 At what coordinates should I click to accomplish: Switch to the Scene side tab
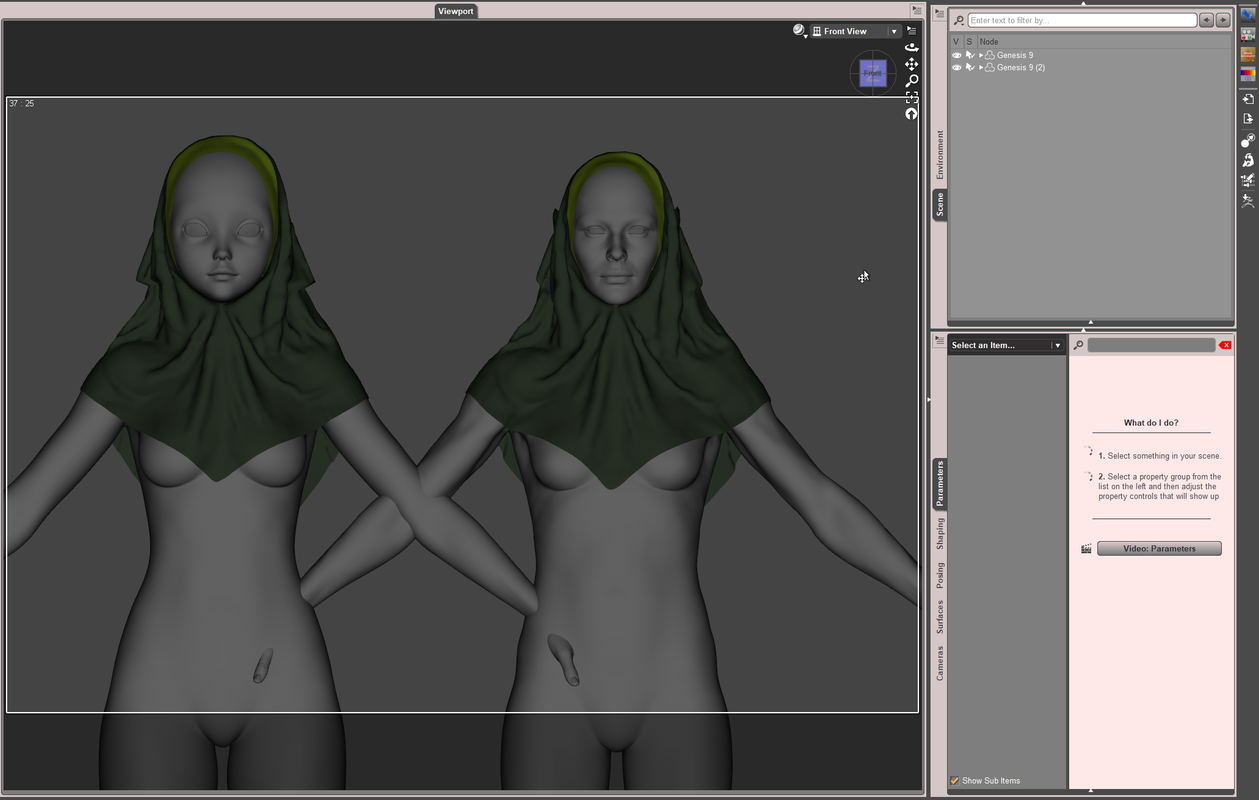click(940, 205)
